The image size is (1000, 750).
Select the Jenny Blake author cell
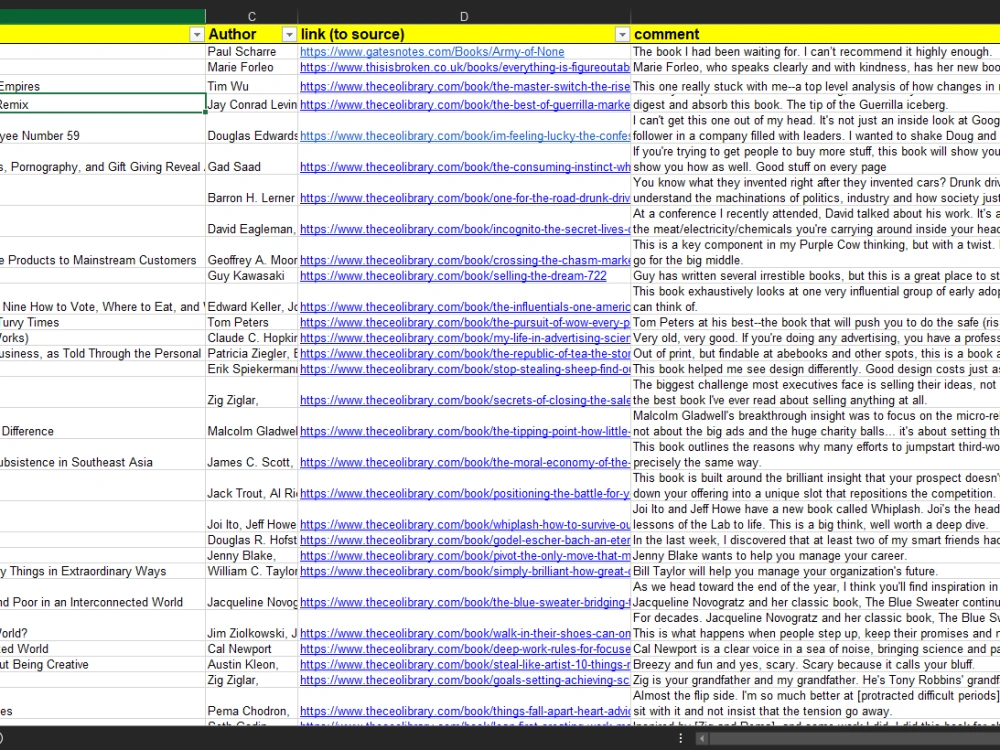point(251,556)
